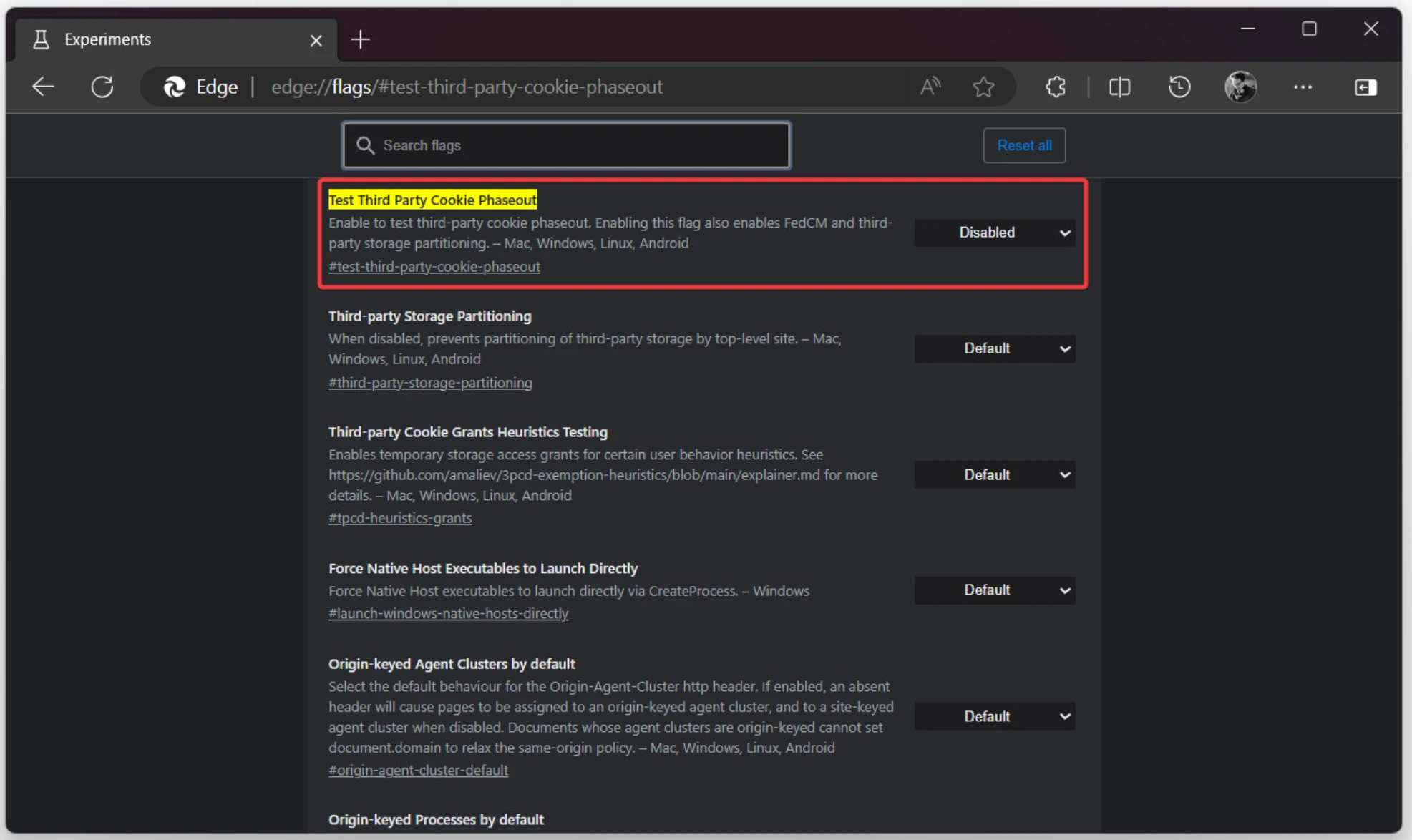Image resolution: width=1412 pixels, height=840 pixels.
Task: Select the Experiments tab
Action: (106, 39)
